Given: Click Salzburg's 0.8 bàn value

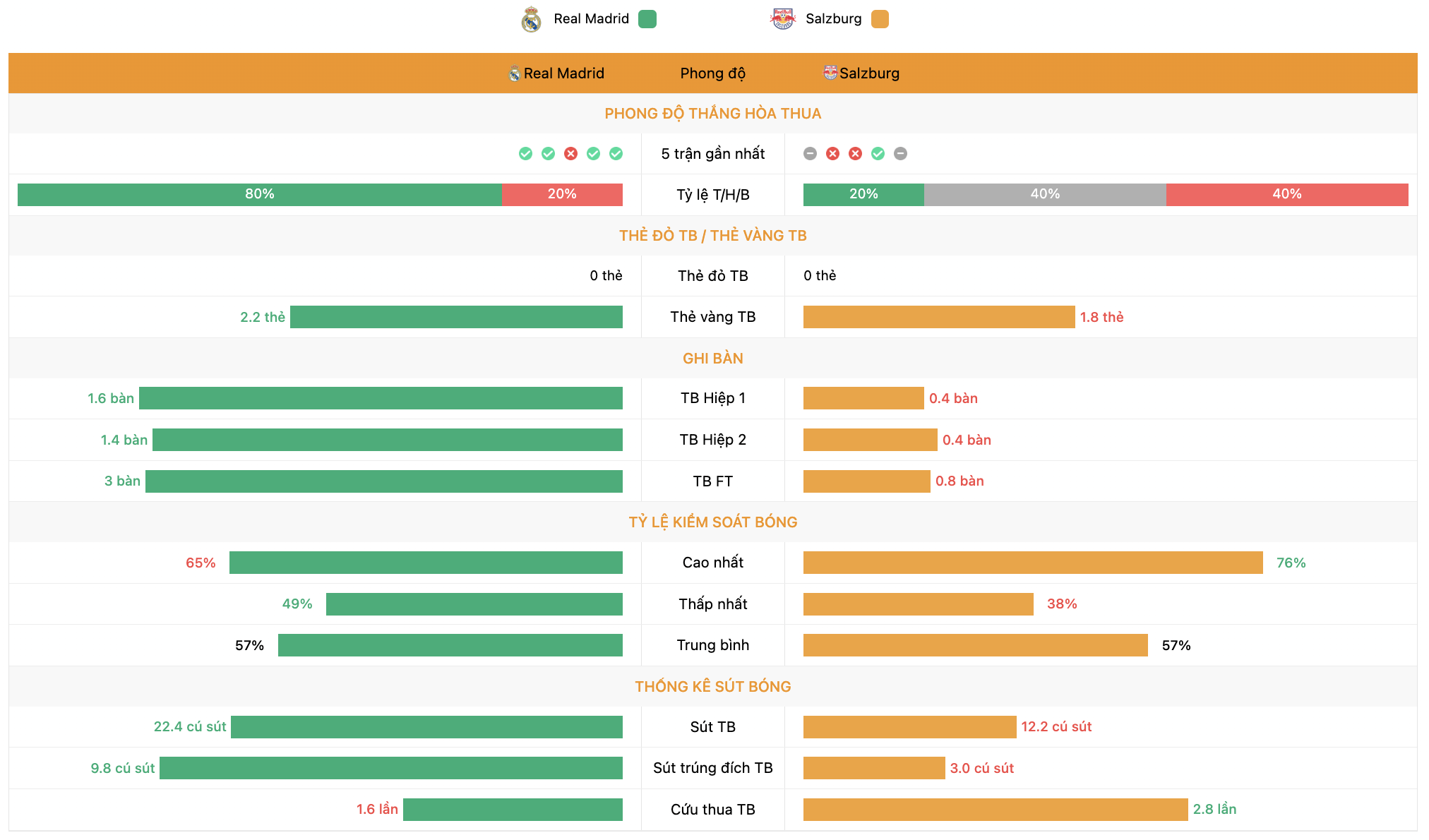Looking at the screenshot, I should pos(959,481).
